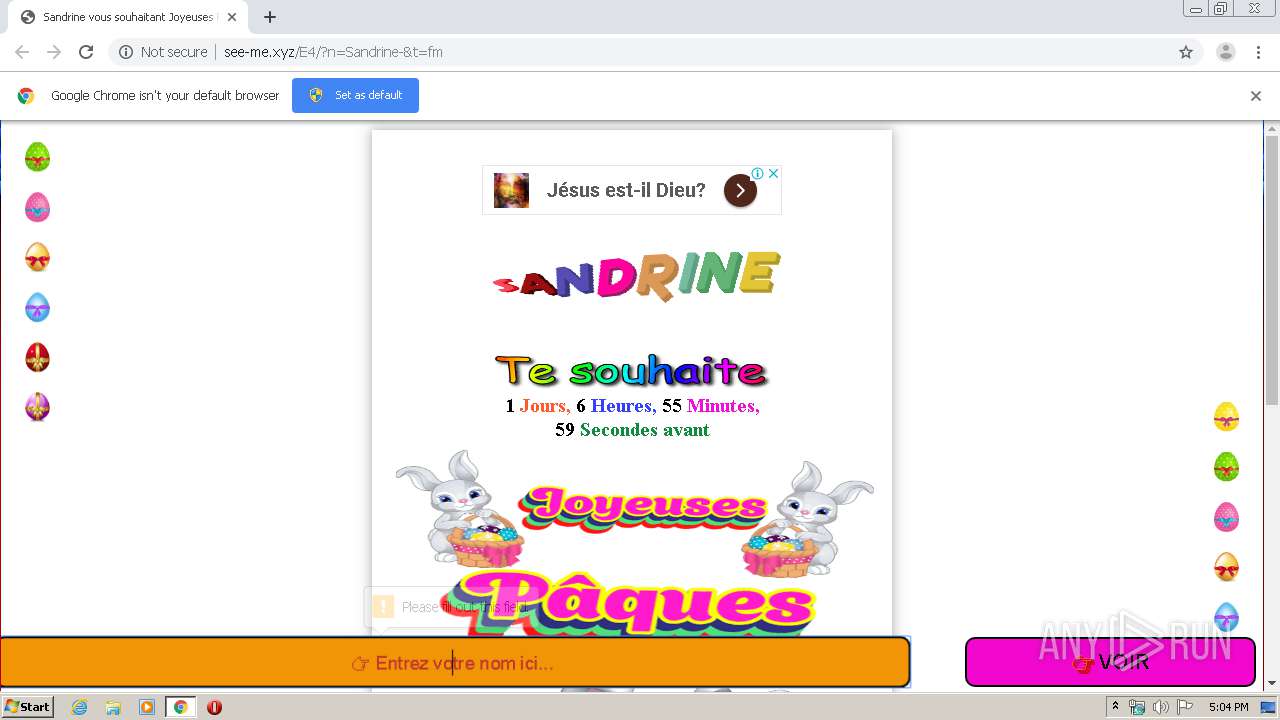
Task: Click the left bunny with basket
Action: (460, 508)
